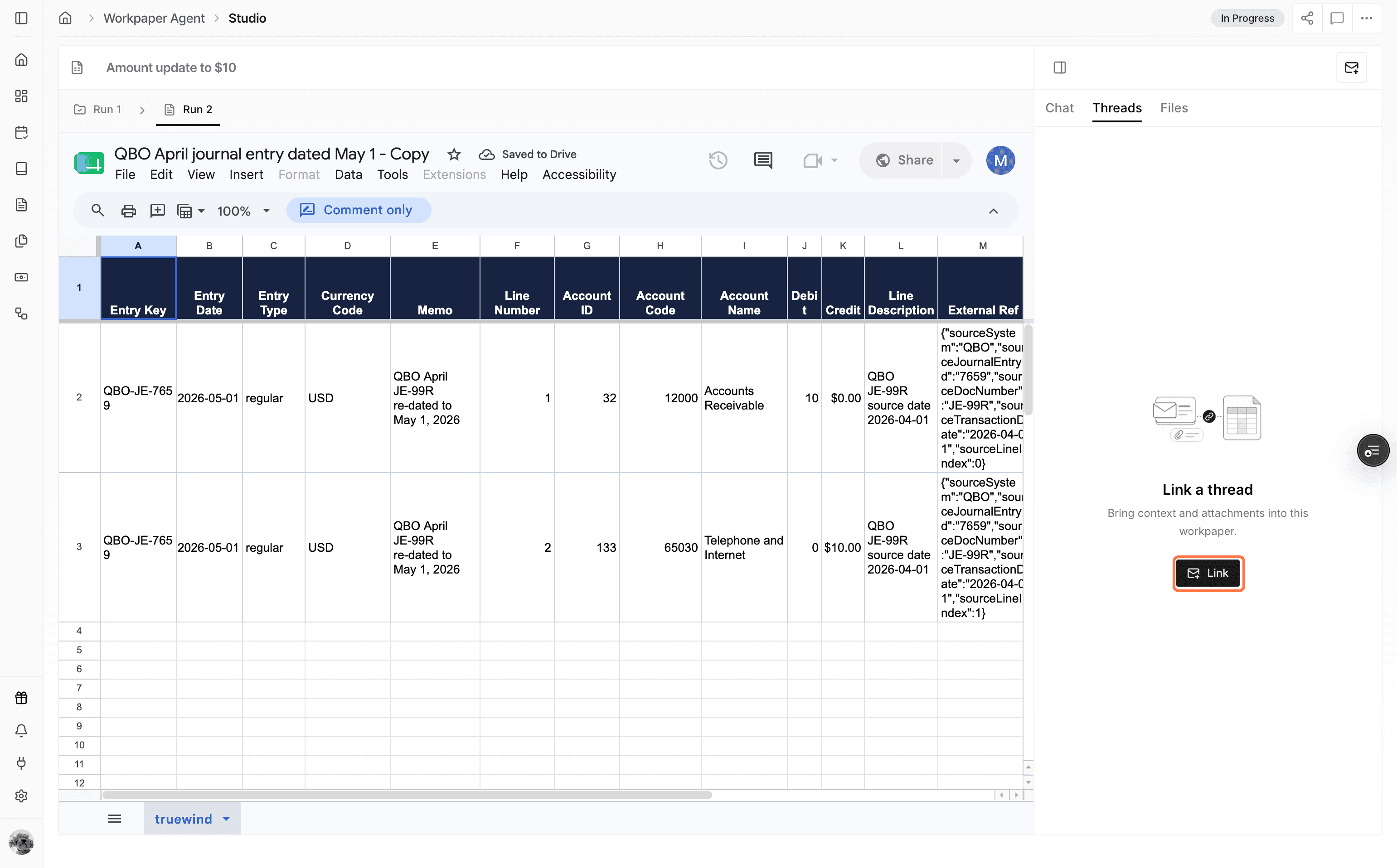Click the share icon in top bar
This screenshot has width=1397, height=868.
click(1307, 19)
